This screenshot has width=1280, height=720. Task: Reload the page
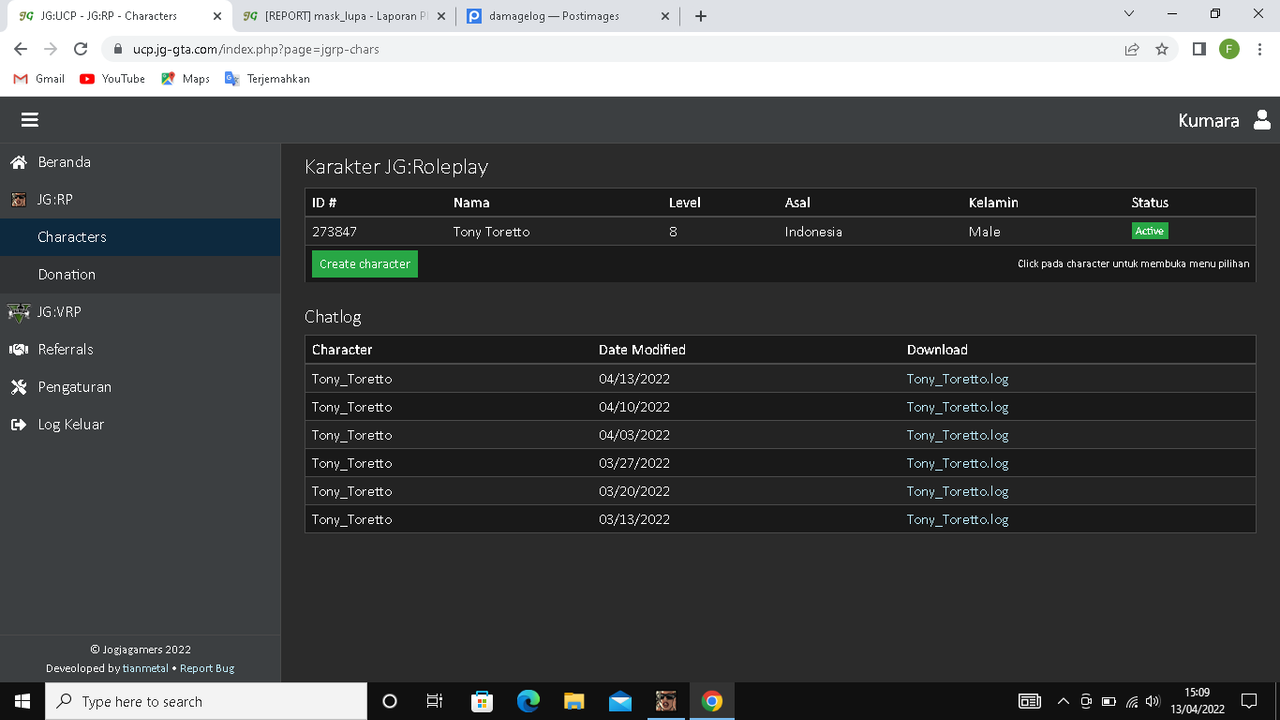click(81, 49)
